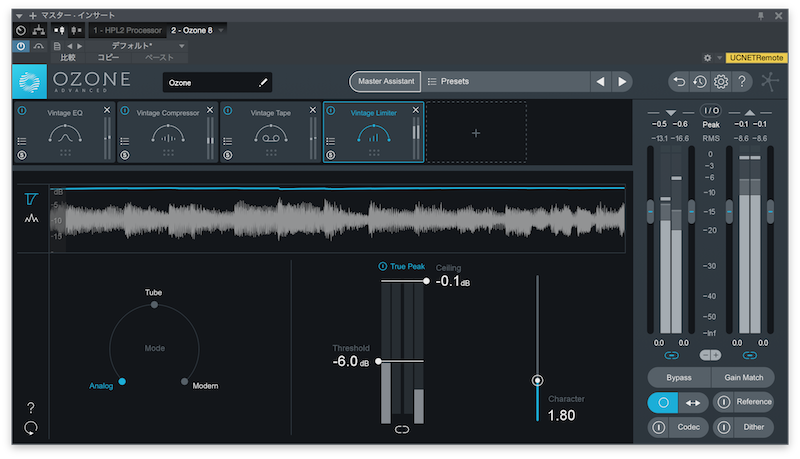The width and height of the screenshot is (800, 459).
Task: Open Vintage Compressor preset list icon
Action: [124, 141]
